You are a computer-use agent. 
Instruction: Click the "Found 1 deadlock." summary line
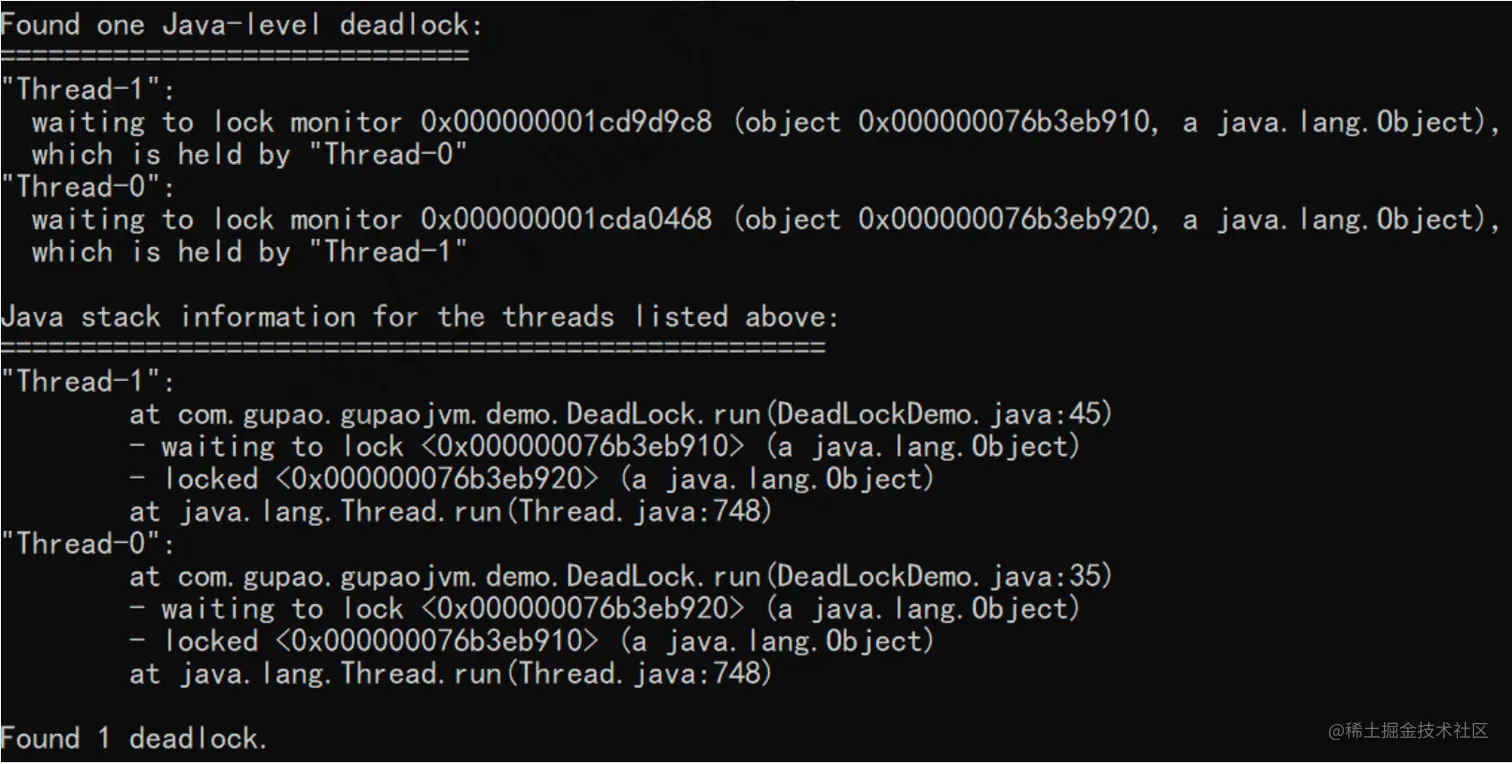134,739
